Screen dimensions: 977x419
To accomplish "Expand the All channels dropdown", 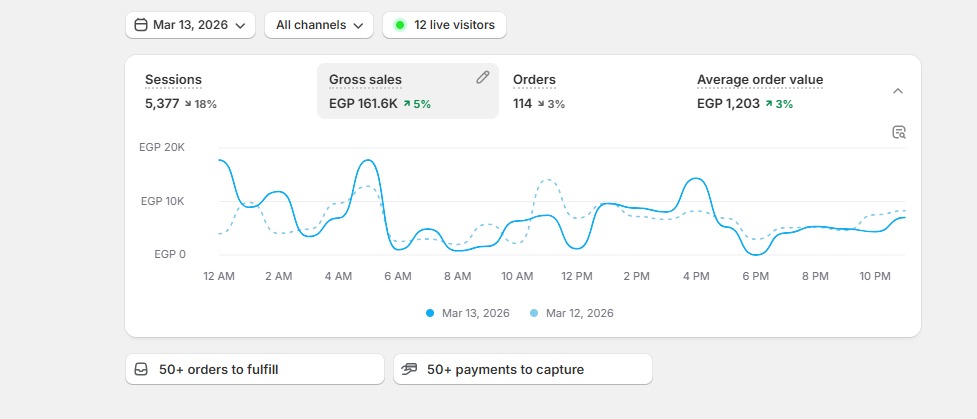I will pyautogui.click(x=319, y=25).
